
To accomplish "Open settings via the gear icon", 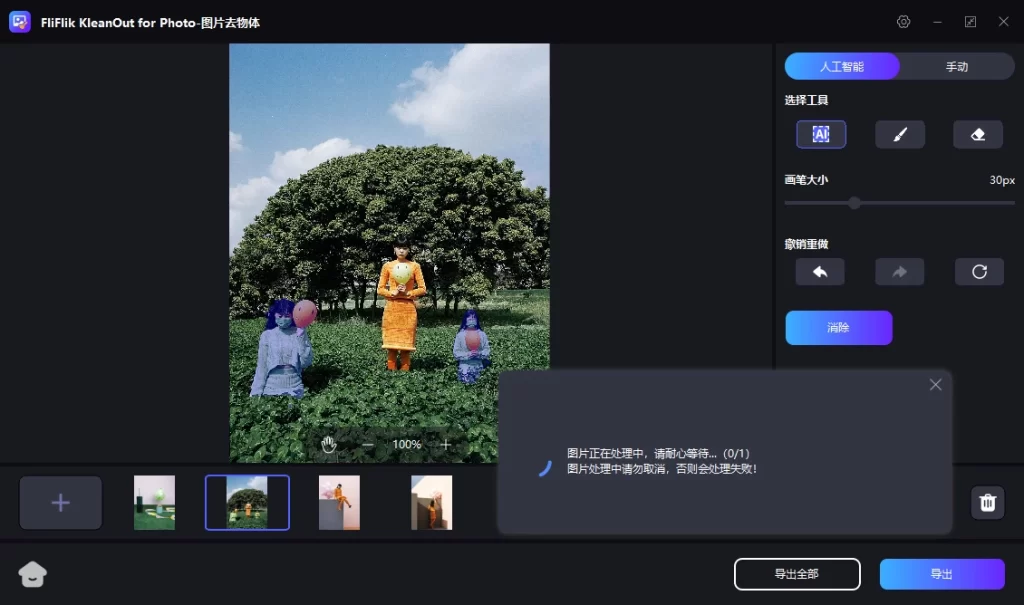I will point(904,22).
